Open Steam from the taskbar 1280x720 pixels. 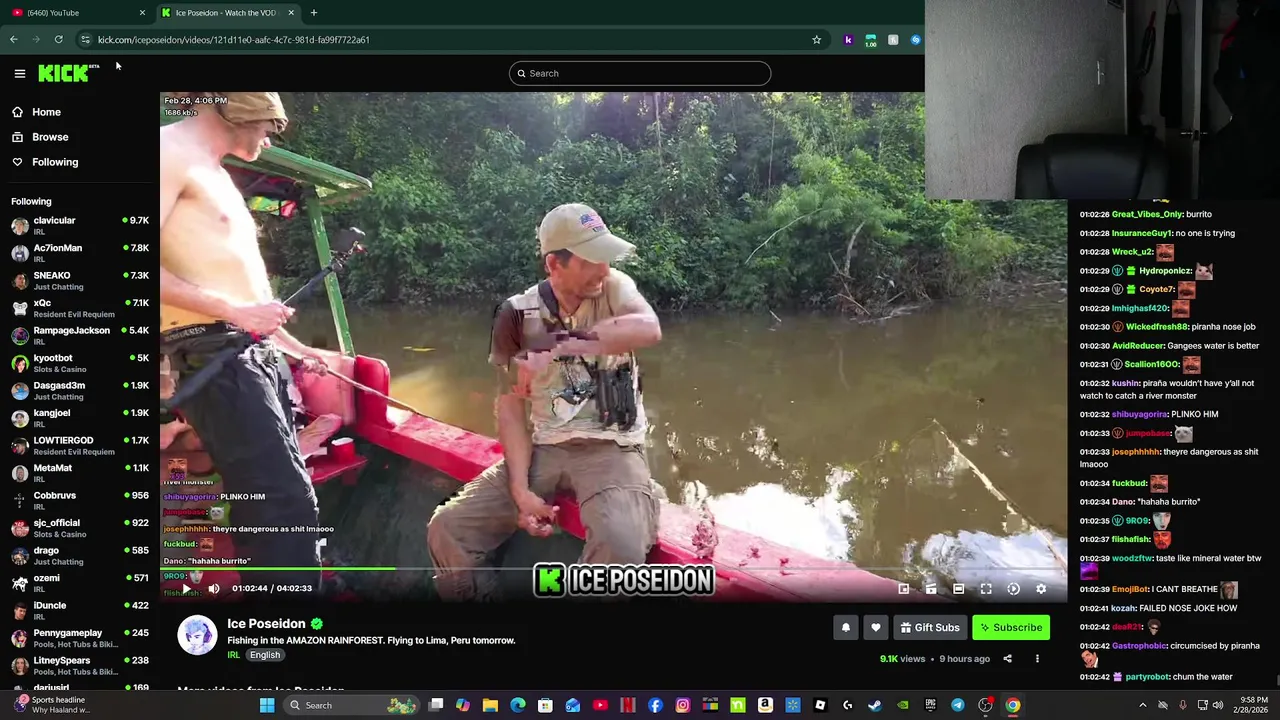click(x=874, y=705)
